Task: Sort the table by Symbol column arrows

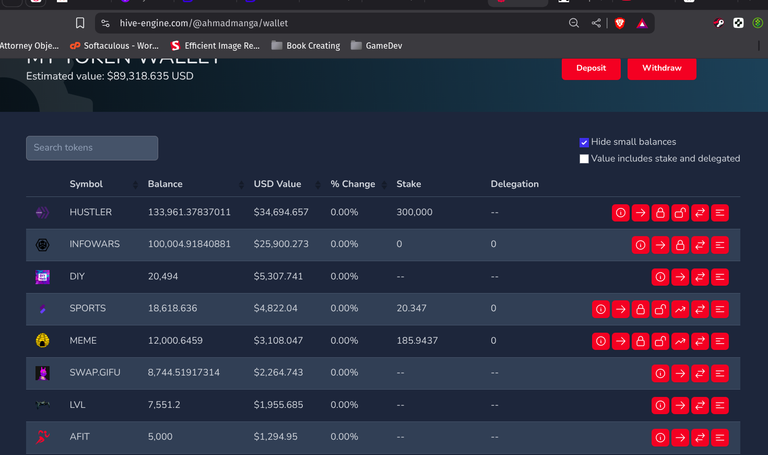Action: pyautogui.click(x=135, y=185)
